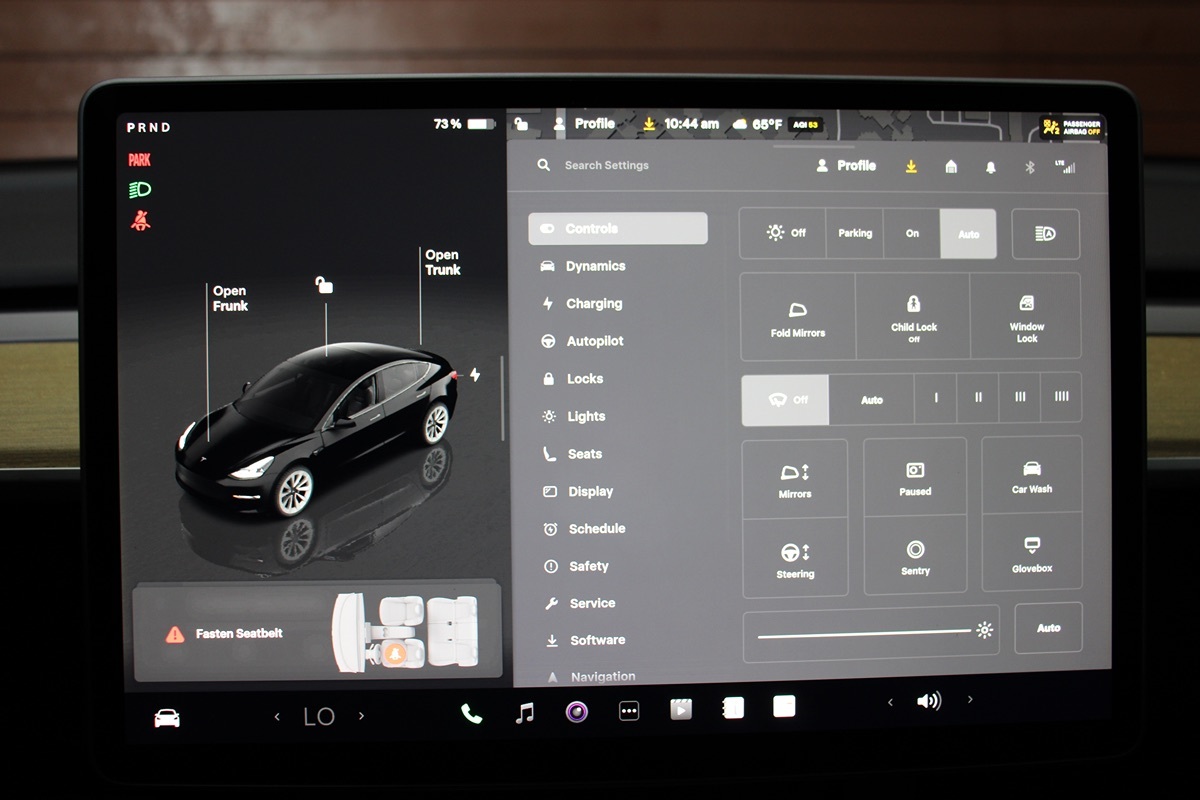Tap the Bluetooth icon in settings header
1200x800 pixels.
coord(1029,167)
